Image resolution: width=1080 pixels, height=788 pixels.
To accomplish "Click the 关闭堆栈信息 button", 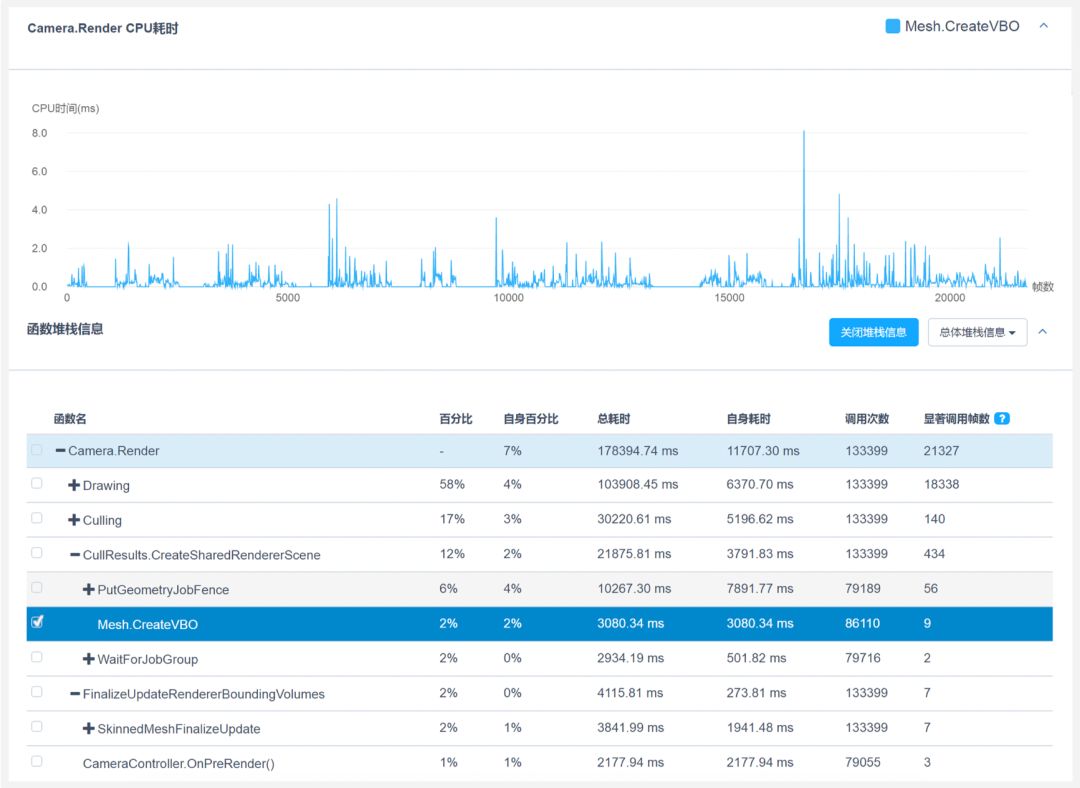I will [873, 332].
